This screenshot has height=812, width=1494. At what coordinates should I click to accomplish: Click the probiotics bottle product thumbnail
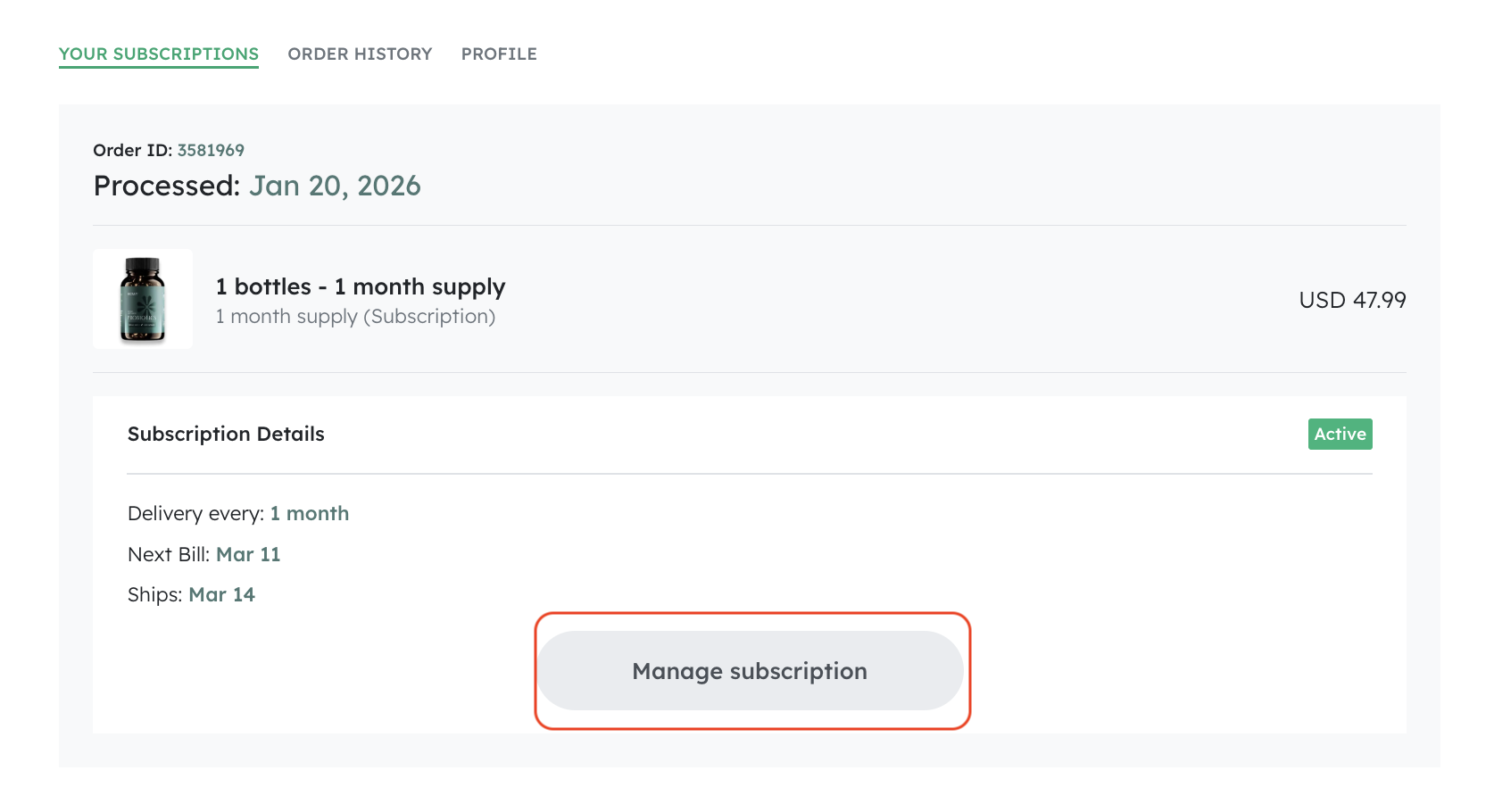pos(143,299)
